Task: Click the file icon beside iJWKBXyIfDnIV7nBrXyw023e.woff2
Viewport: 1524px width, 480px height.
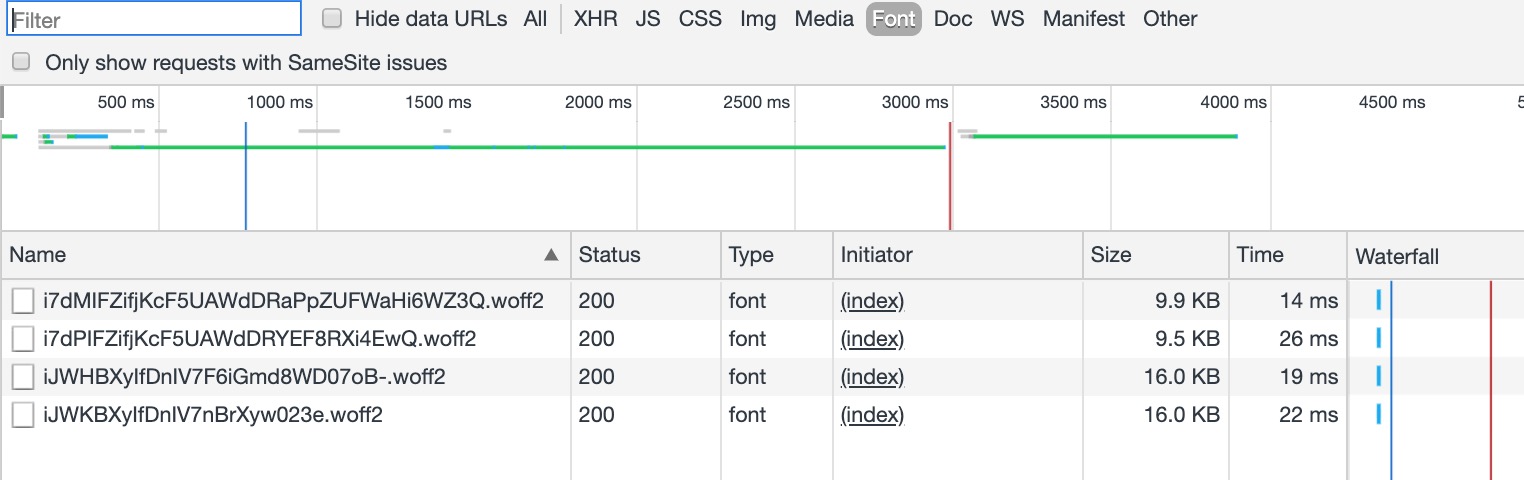Action: (22, 415)
